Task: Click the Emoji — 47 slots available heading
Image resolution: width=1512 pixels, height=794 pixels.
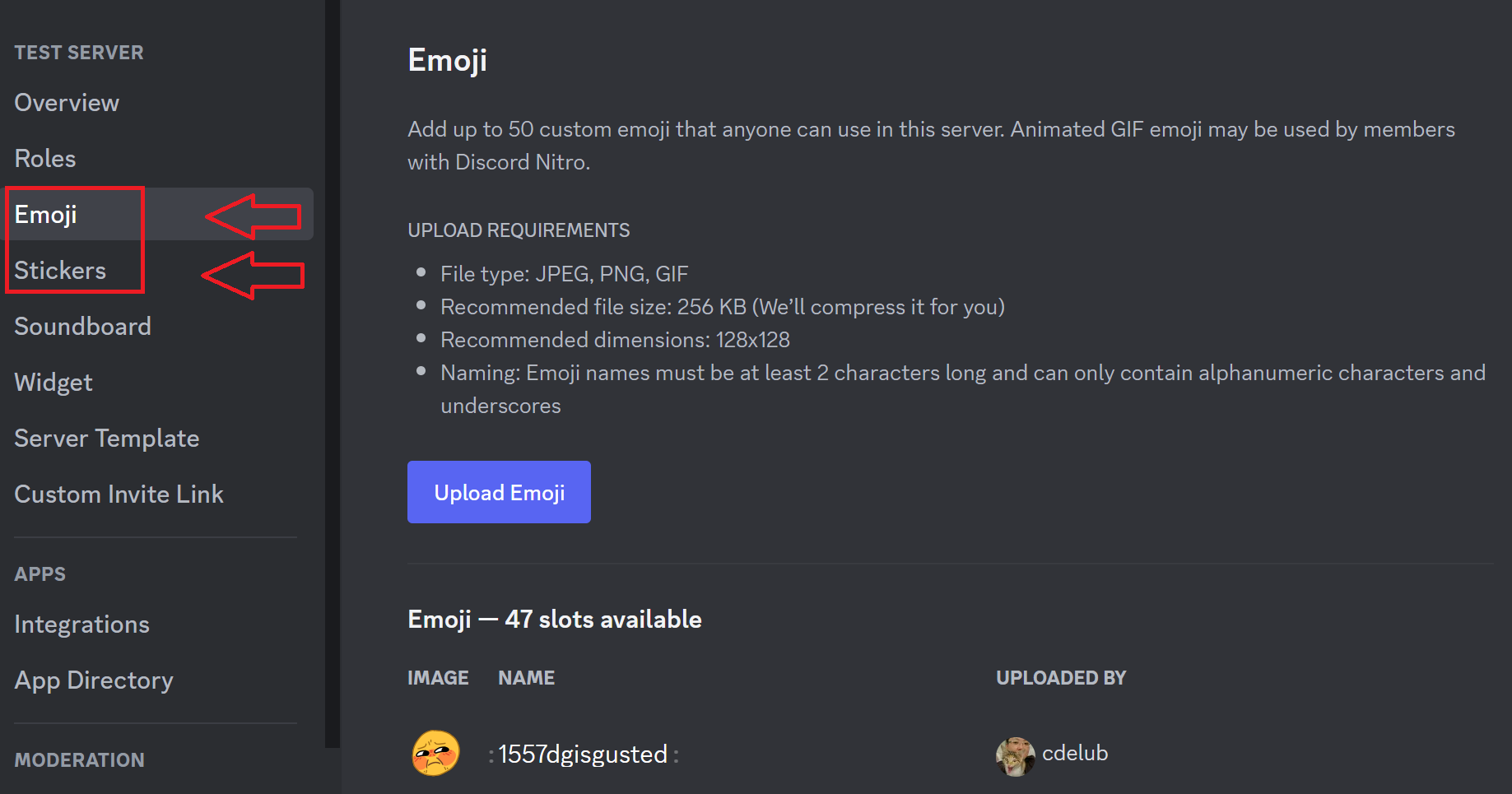Action: [x=554, y=619]
